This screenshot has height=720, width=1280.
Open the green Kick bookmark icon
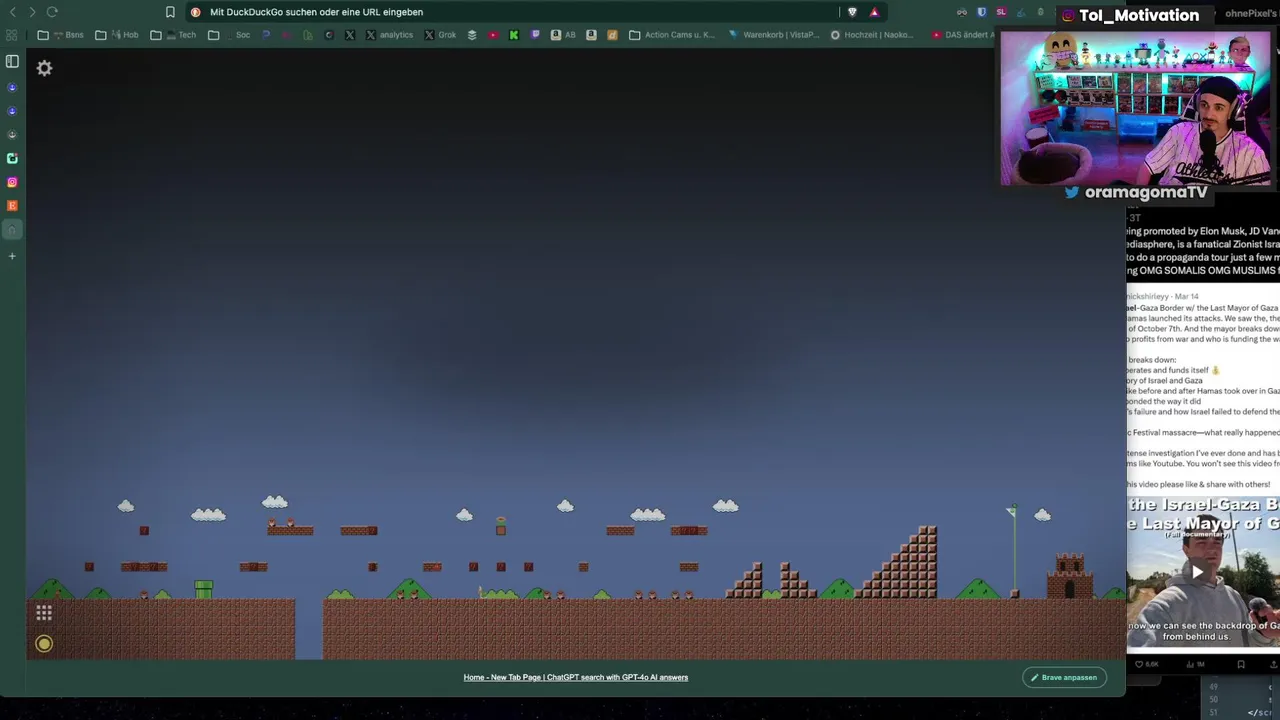[x=514, y=35]
